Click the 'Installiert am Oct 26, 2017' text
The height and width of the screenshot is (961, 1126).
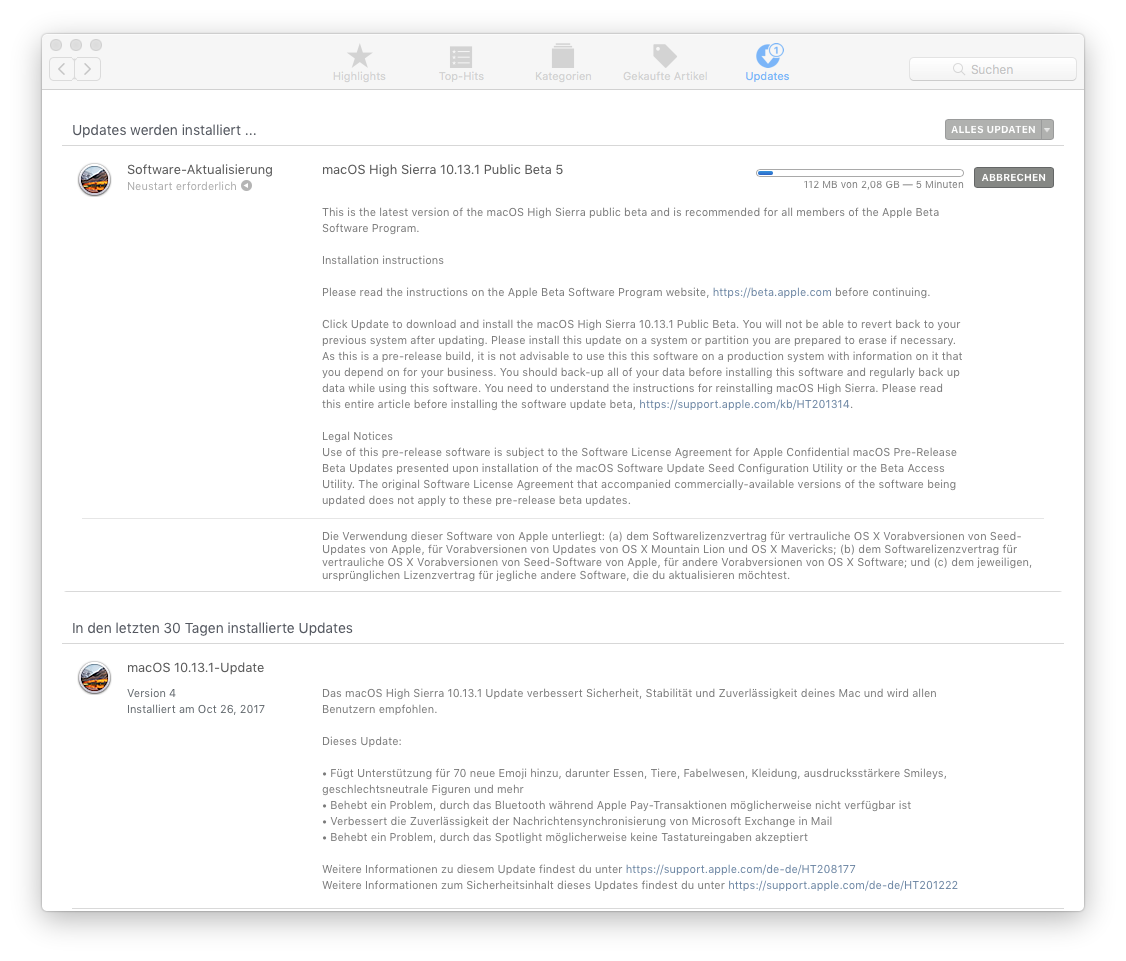coord(196,709)
